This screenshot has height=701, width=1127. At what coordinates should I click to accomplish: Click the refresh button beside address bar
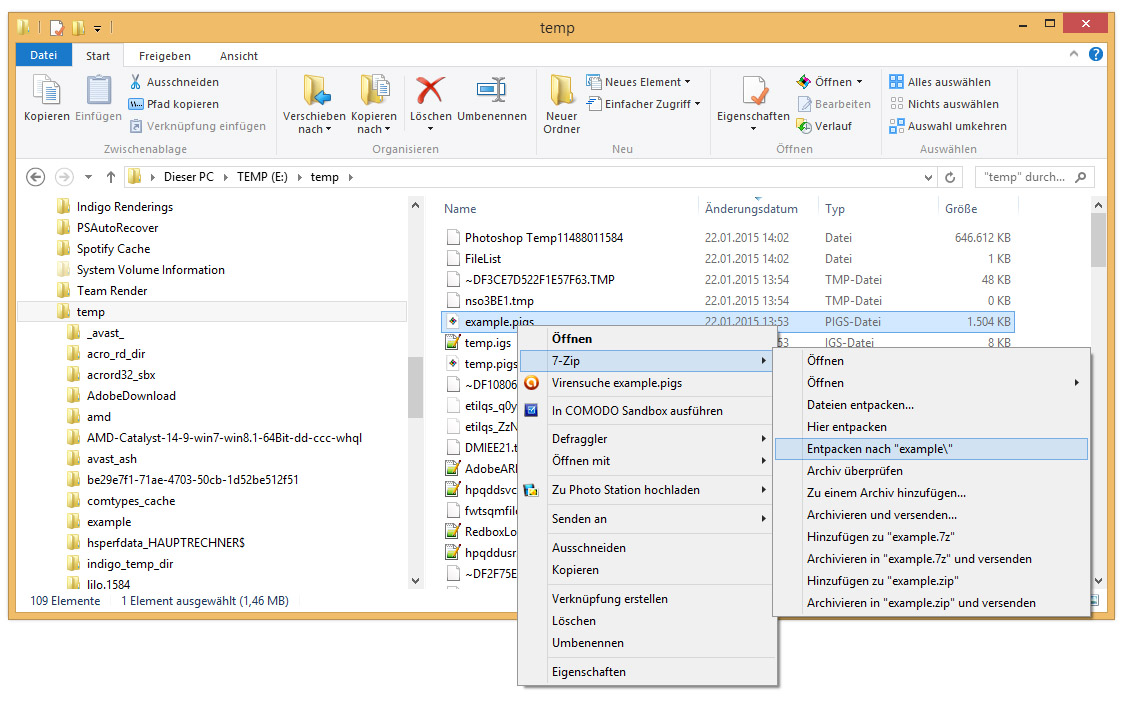click(951, 177)
